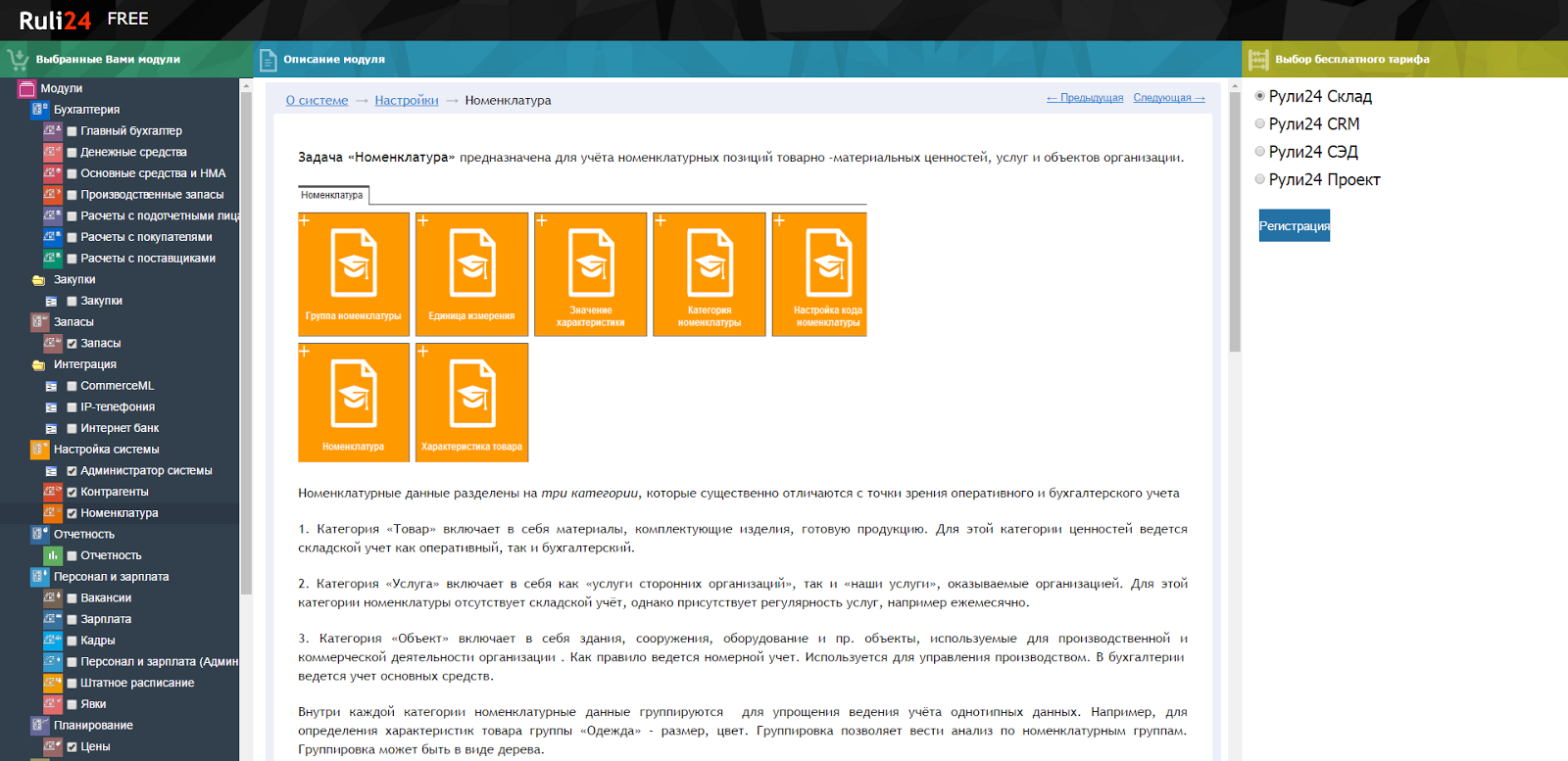Select the Зарплата tree label

(106, 619)
